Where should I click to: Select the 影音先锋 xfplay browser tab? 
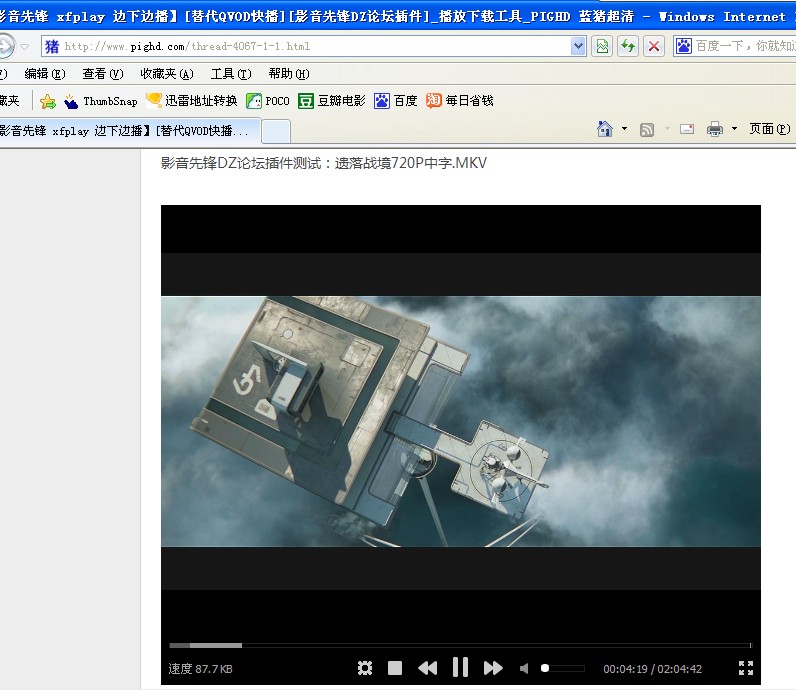tap(130, 131)
